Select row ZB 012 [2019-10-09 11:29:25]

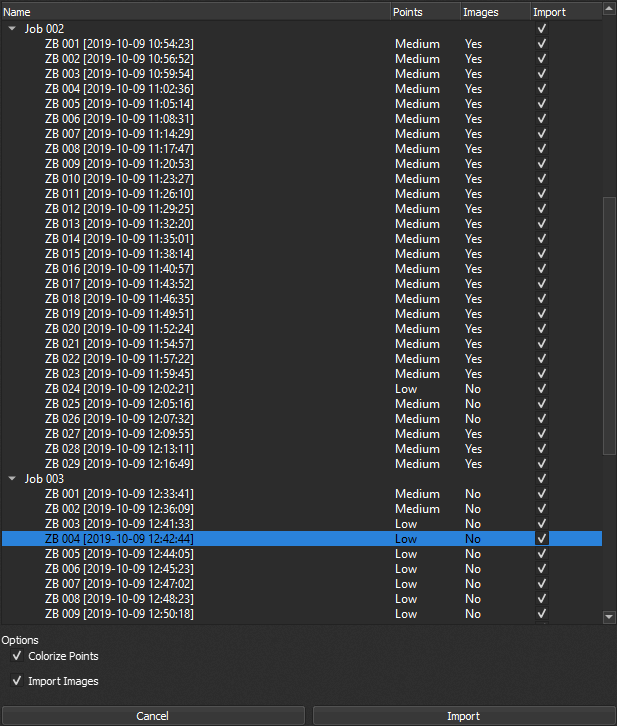click(x=302, y=209)
